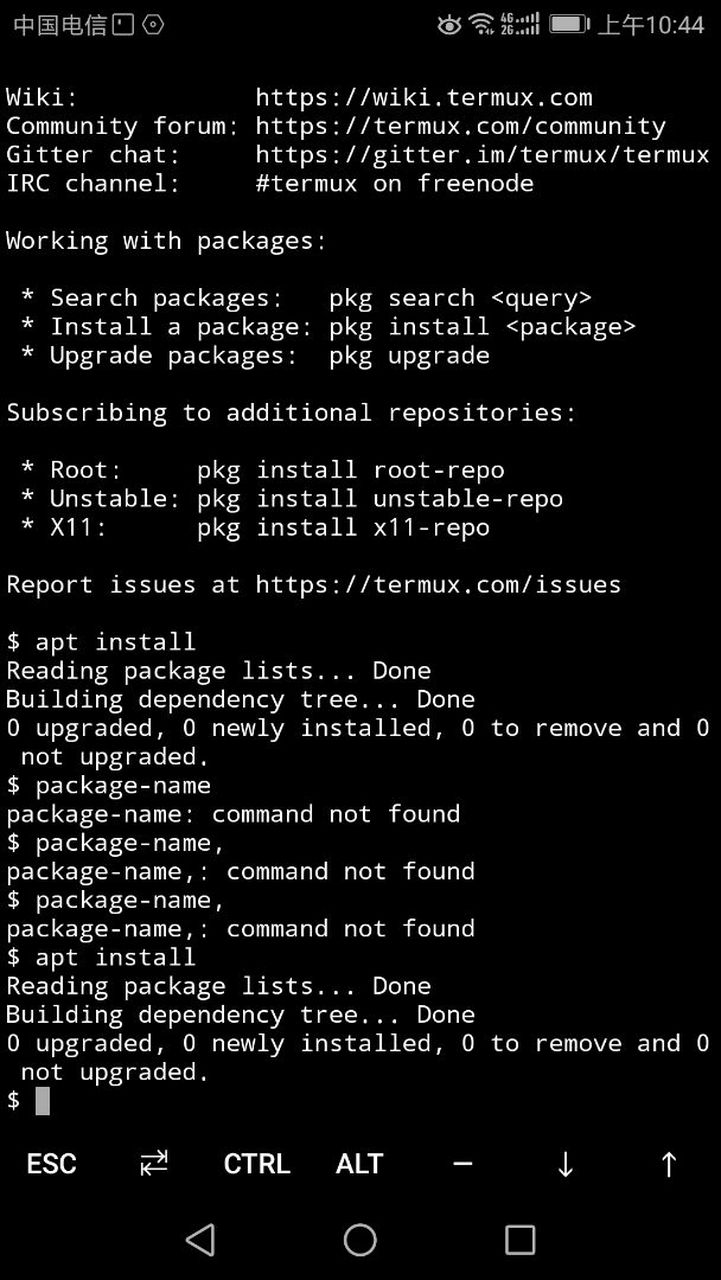
Task: Open the termux.com/issues link
Action: (438, 585)
